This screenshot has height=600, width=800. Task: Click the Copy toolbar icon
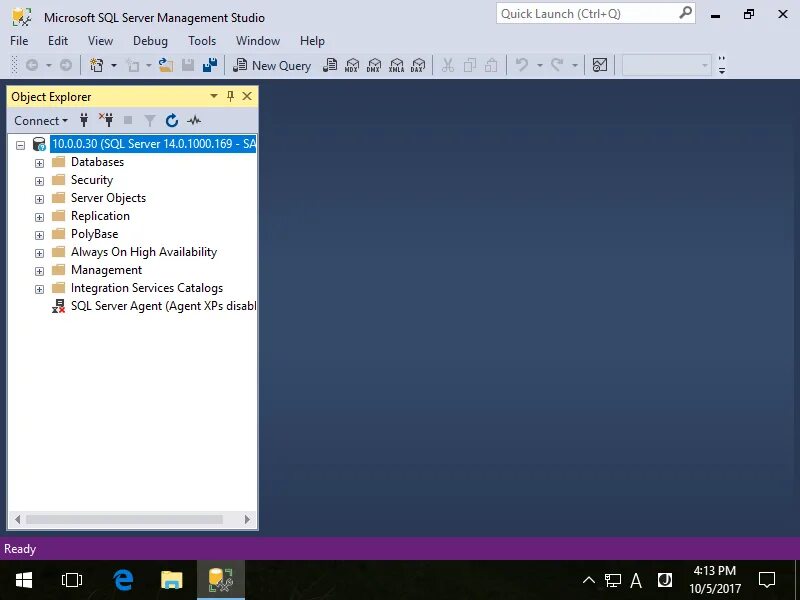coord(469,65)
